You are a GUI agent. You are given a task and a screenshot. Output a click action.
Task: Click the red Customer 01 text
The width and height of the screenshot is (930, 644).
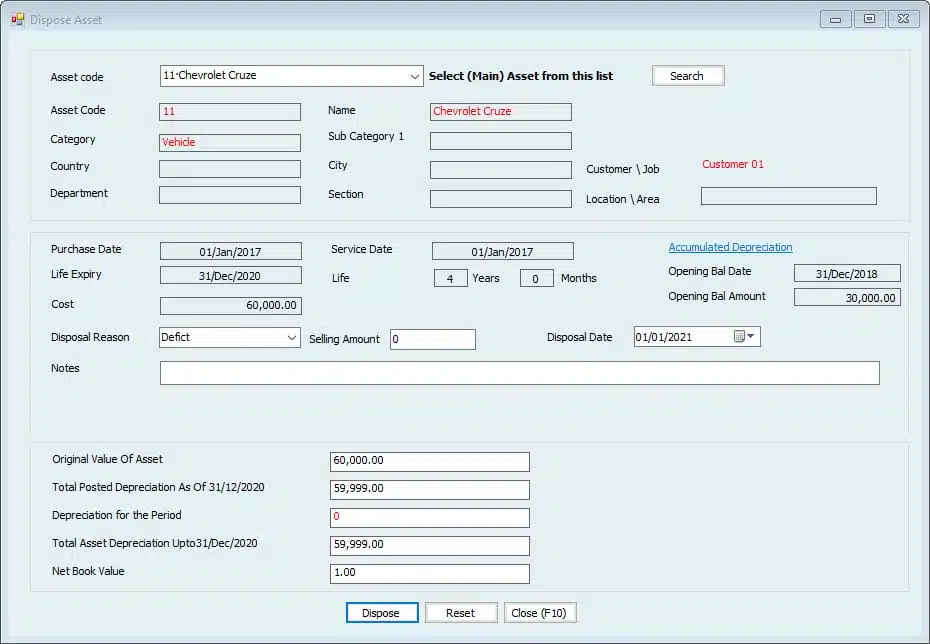click(x=732, y=164)
